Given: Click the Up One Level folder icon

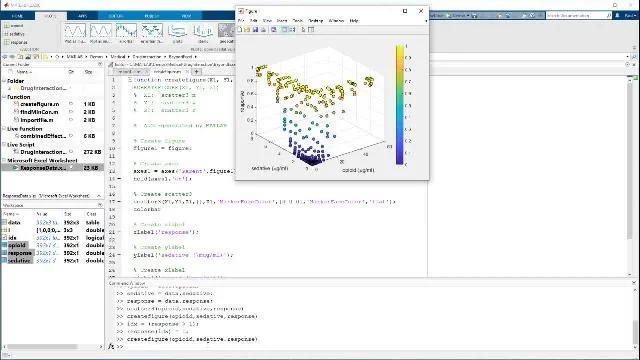Looking at the screenshot, I should click(x=20, y=57).
